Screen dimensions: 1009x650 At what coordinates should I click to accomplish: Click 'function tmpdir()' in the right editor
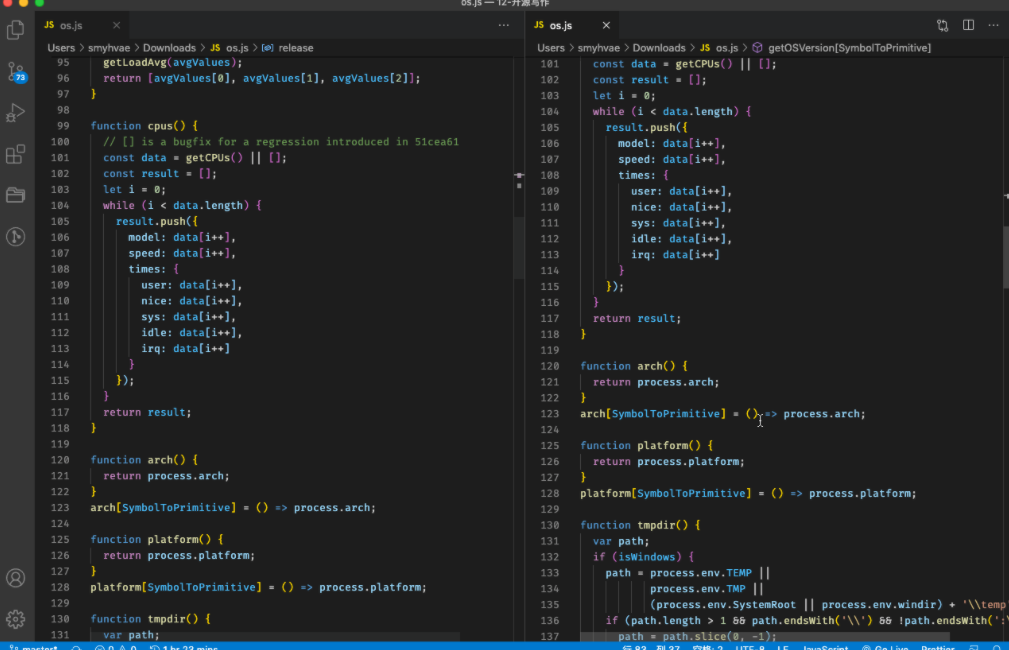pos(634,525)
